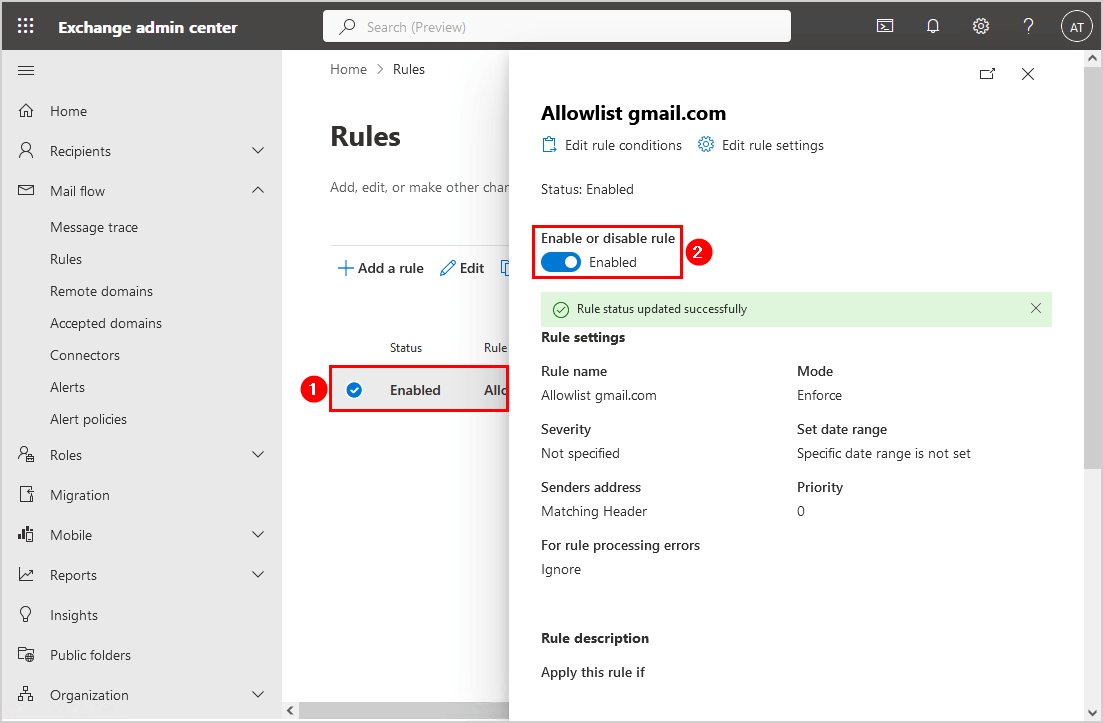
Task: Go to Accepted domains page
Action: (x=106, y=323)
